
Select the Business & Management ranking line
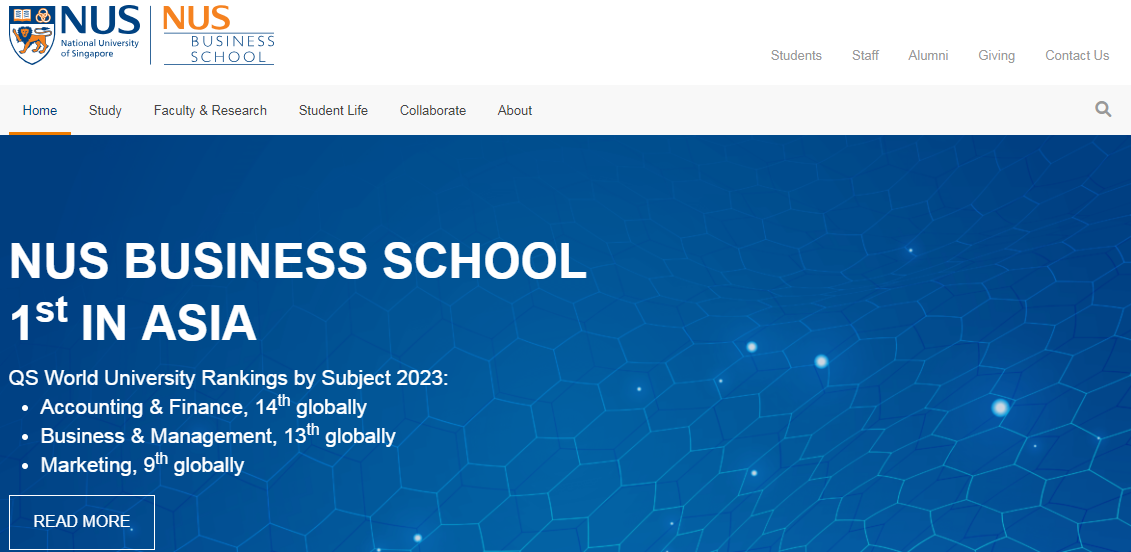218,436
